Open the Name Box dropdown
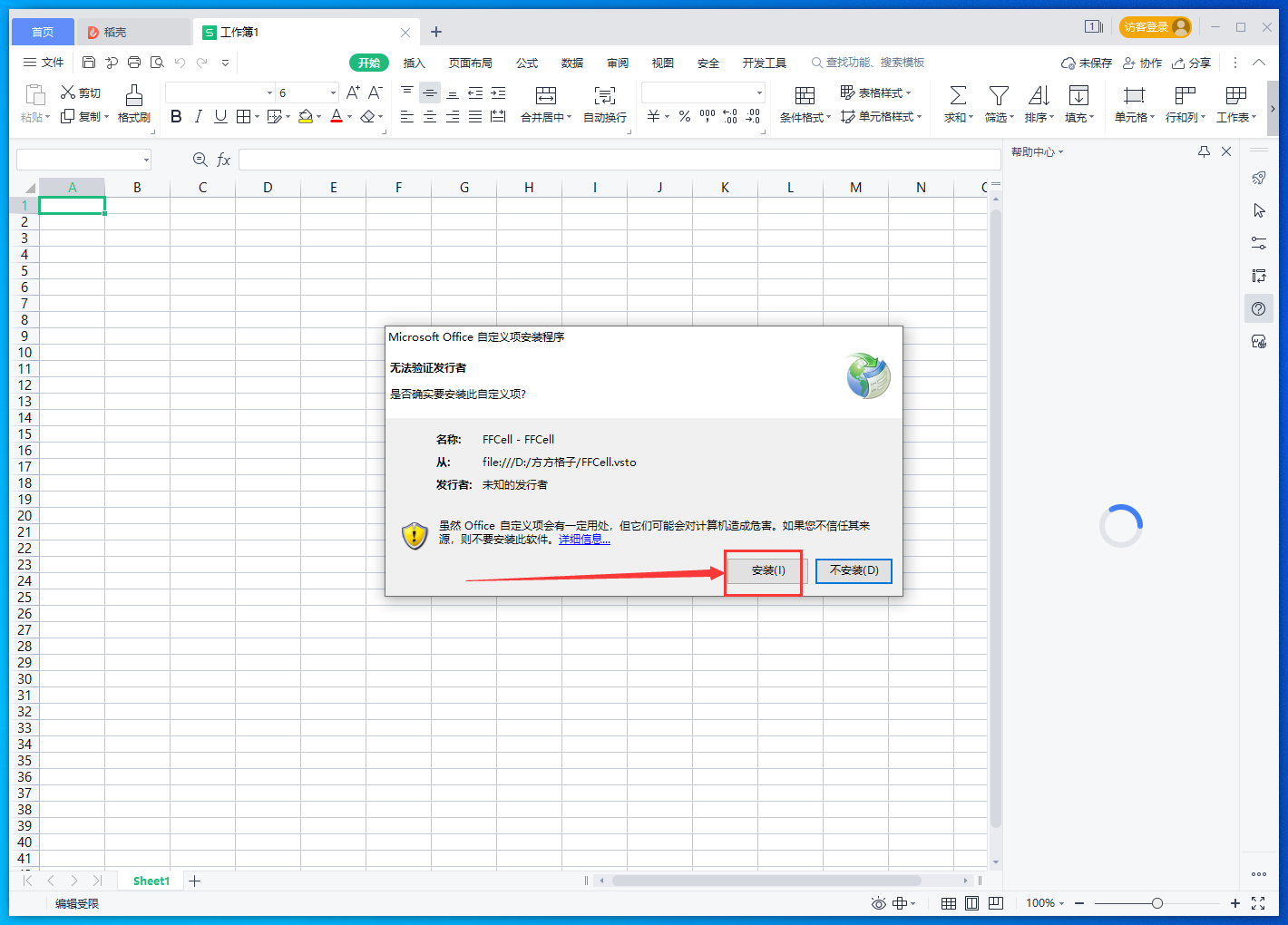Viewport: 1288px width, 925px height. pos(146,160)
